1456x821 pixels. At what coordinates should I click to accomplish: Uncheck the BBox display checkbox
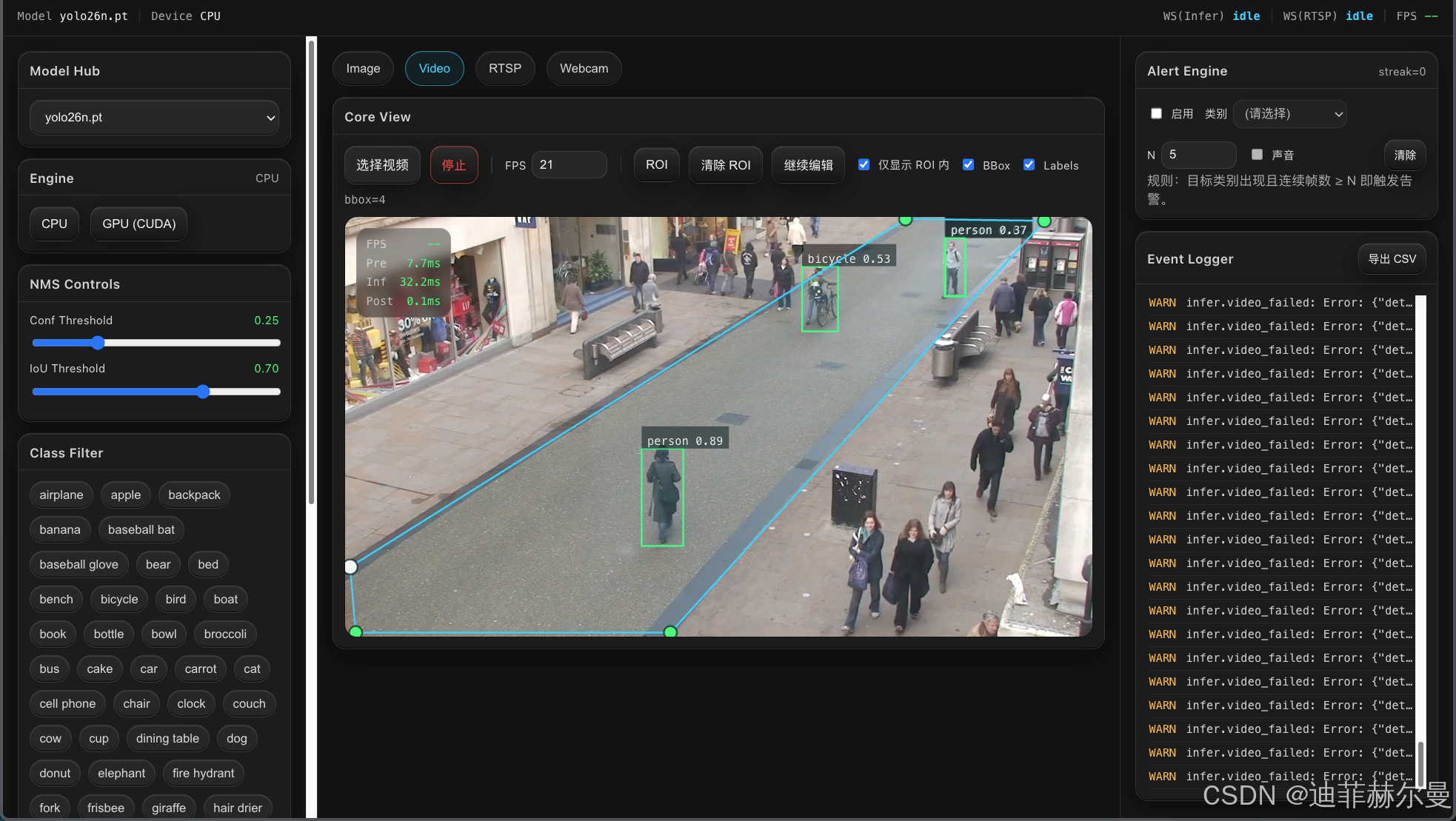968,164
